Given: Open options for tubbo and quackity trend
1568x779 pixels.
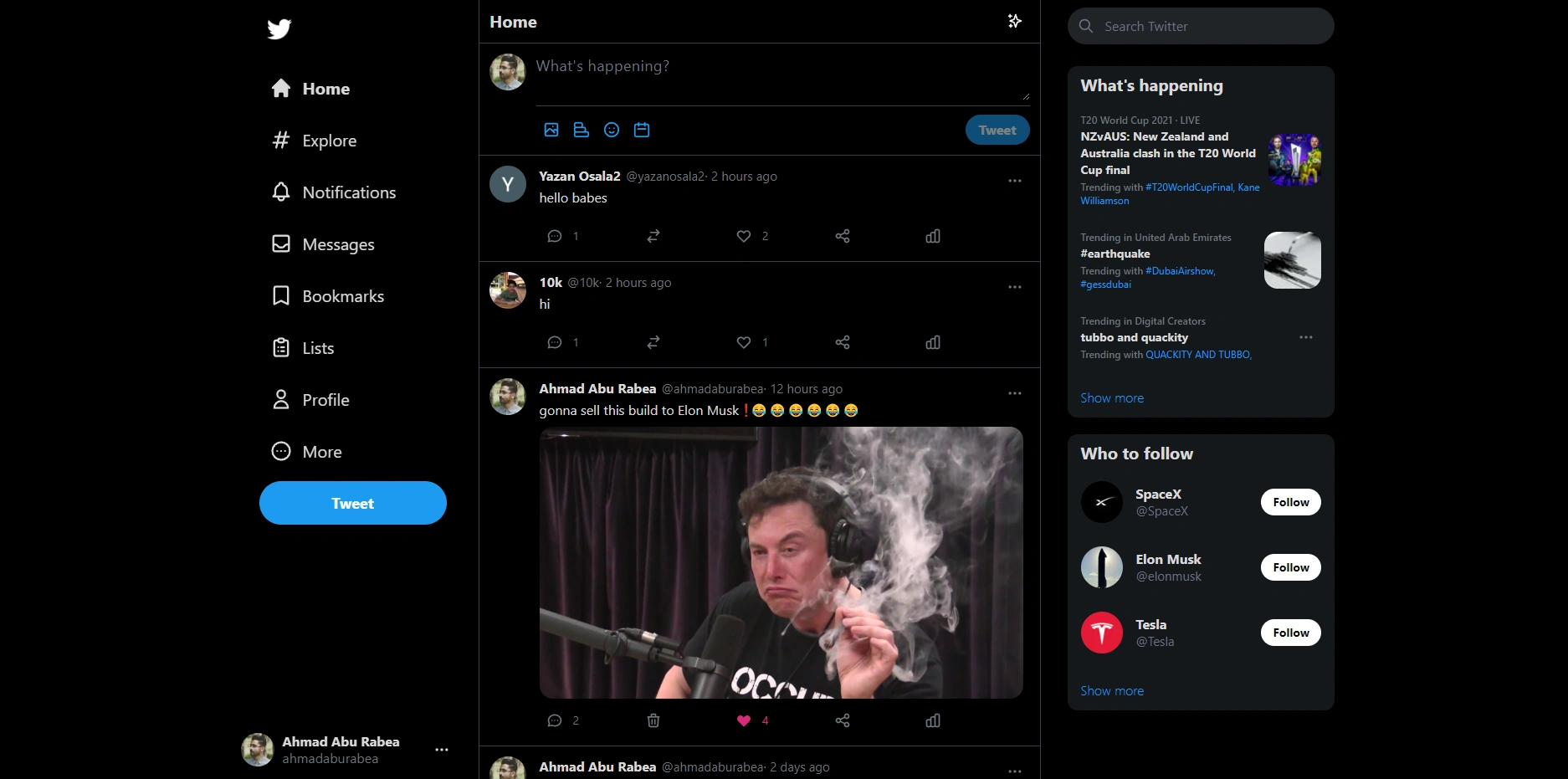Looking at the screenshot, I should coord(1306,337).
